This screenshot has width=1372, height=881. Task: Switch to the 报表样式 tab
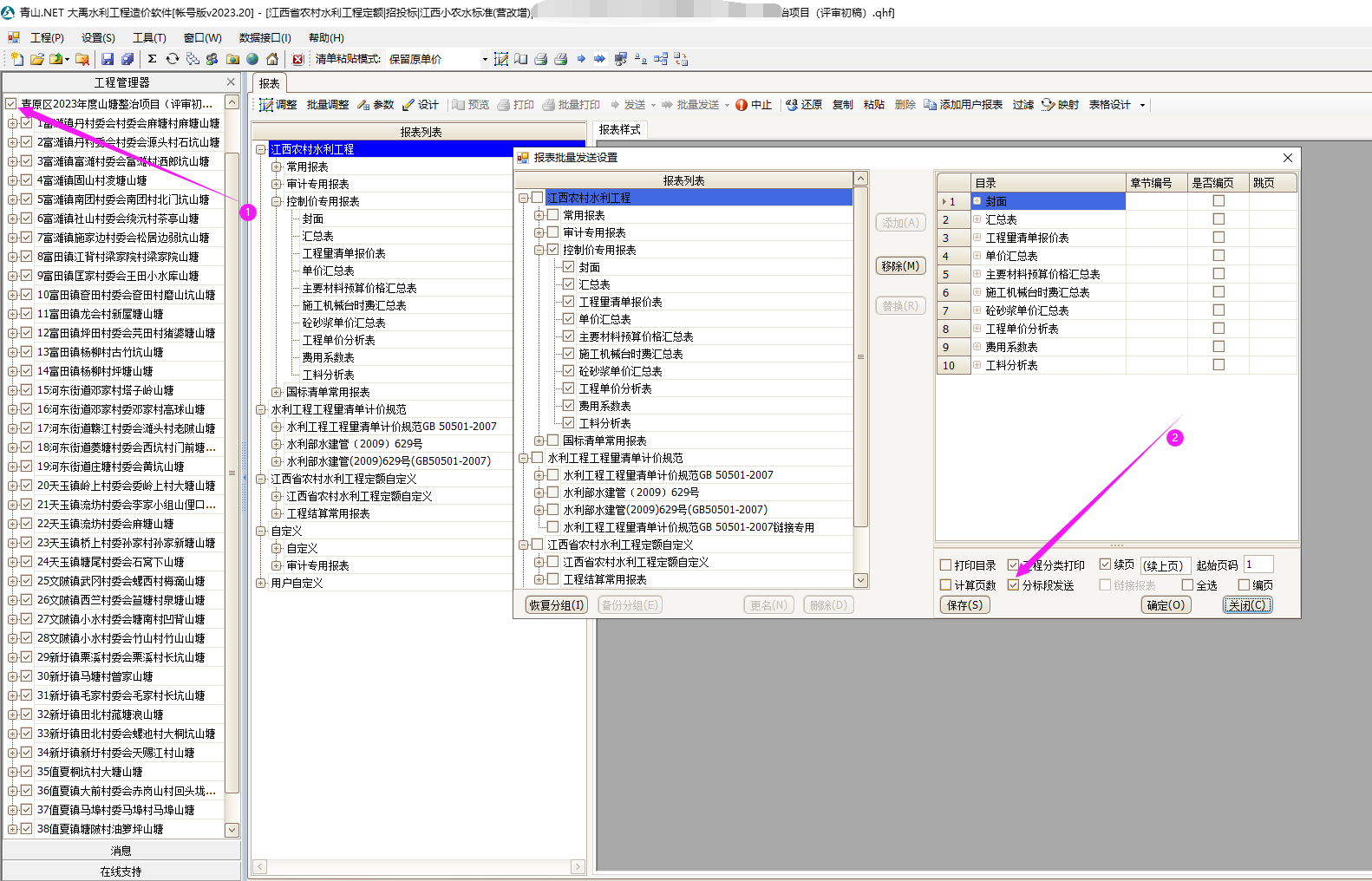[619, 129]
